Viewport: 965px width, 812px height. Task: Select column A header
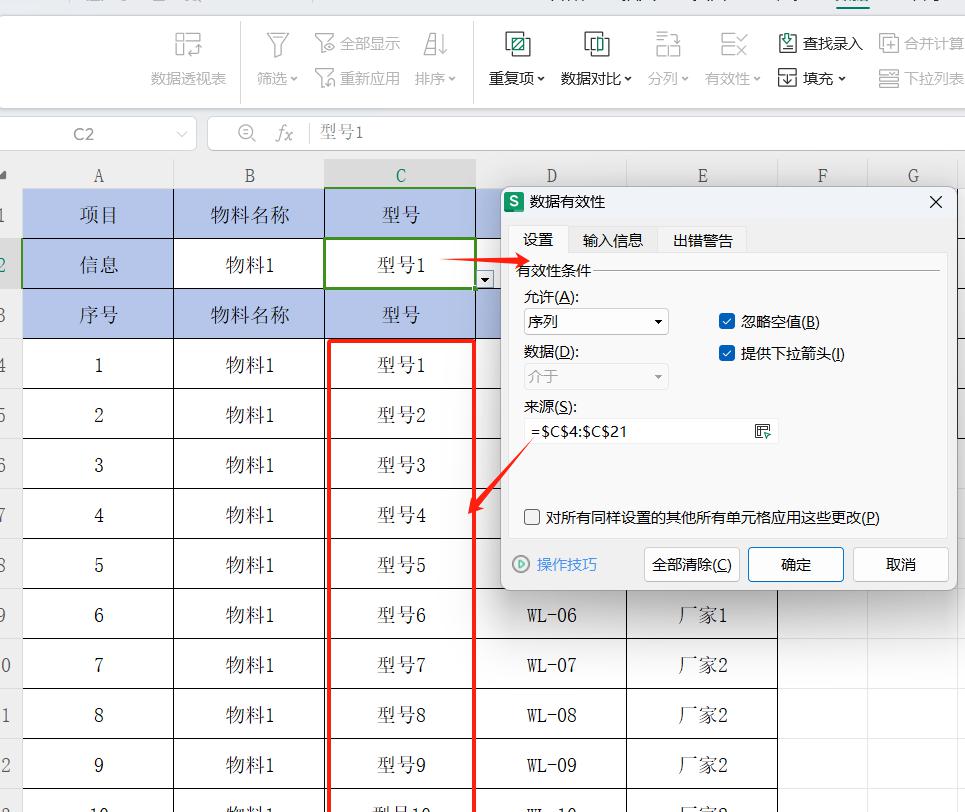pos(98,175)
